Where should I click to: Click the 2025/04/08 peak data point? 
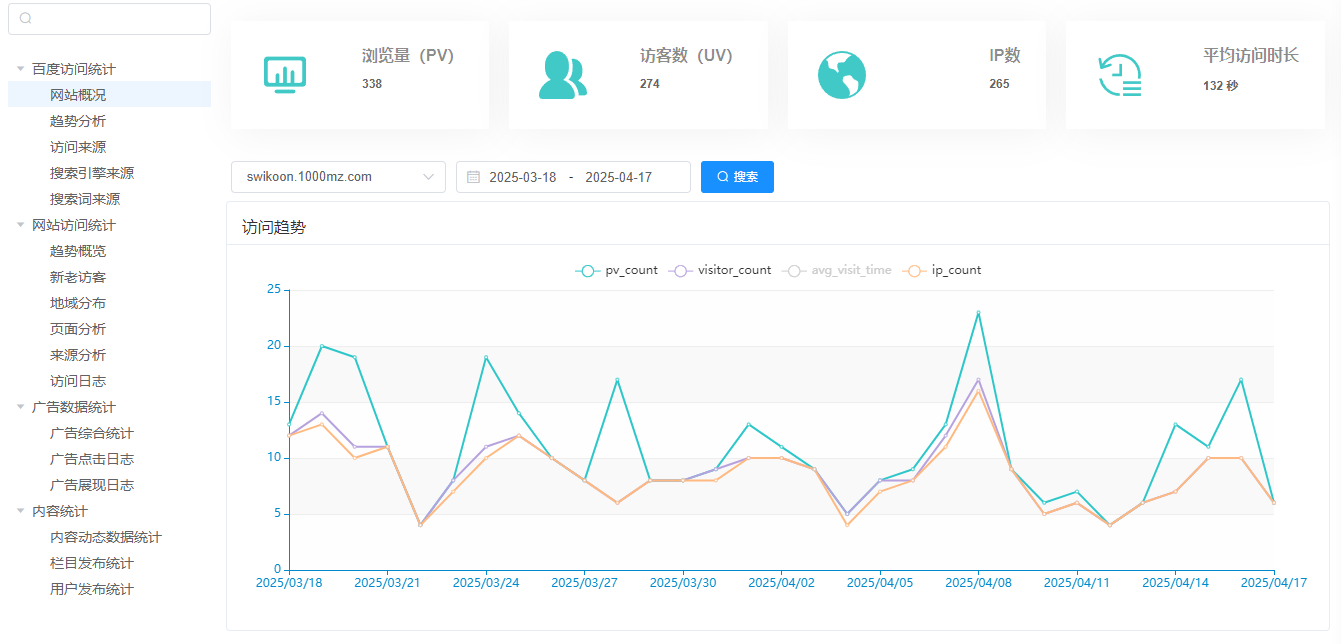pyautogui.click(x=978, y=313)
